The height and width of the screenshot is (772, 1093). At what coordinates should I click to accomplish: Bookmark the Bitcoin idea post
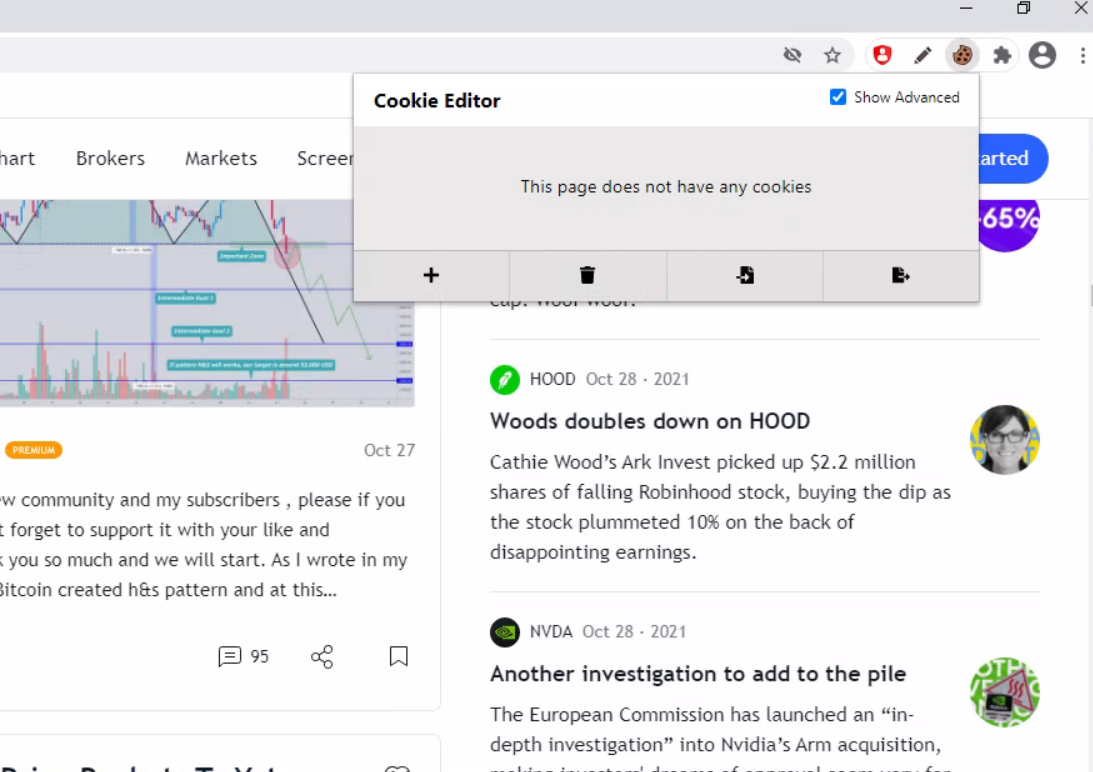pyautogui.click(x=399, y=656)
